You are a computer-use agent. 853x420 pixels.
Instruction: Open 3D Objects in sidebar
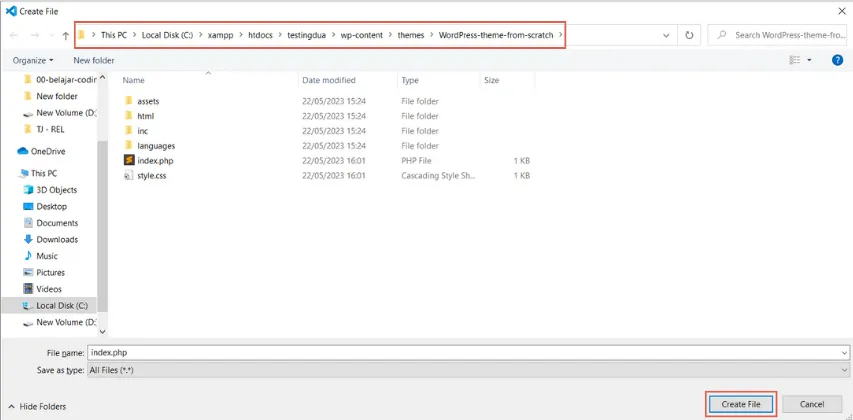(x=50, y=190)
